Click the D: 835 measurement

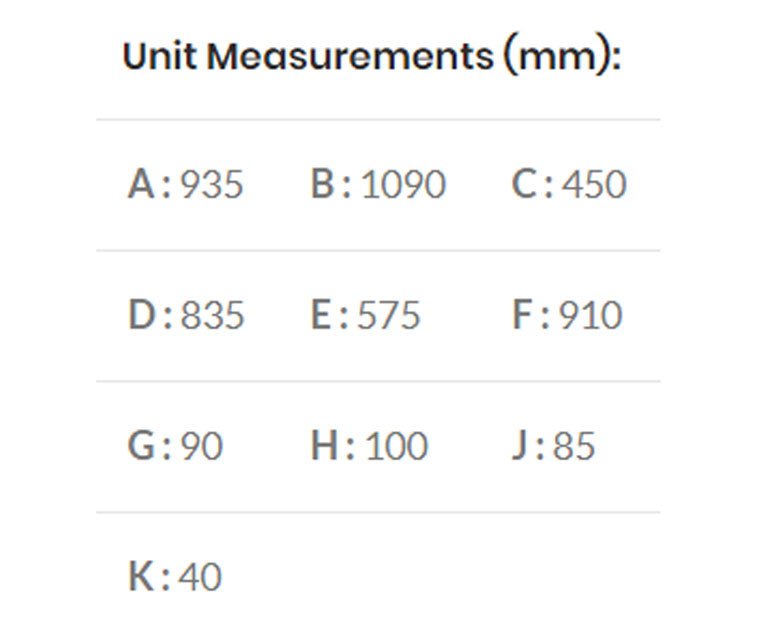tap(186, 316)
